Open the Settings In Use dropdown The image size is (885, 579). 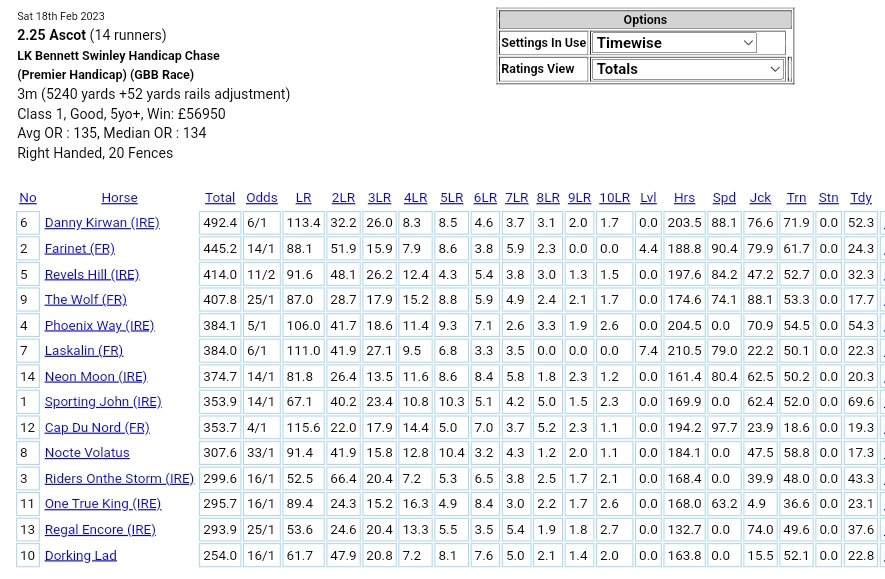point(673,43)
